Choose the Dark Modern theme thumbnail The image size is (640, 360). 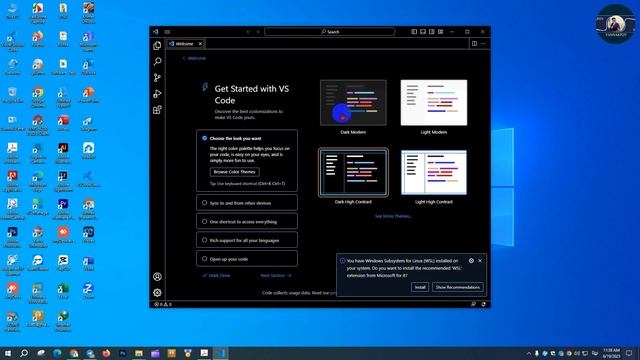353,103
